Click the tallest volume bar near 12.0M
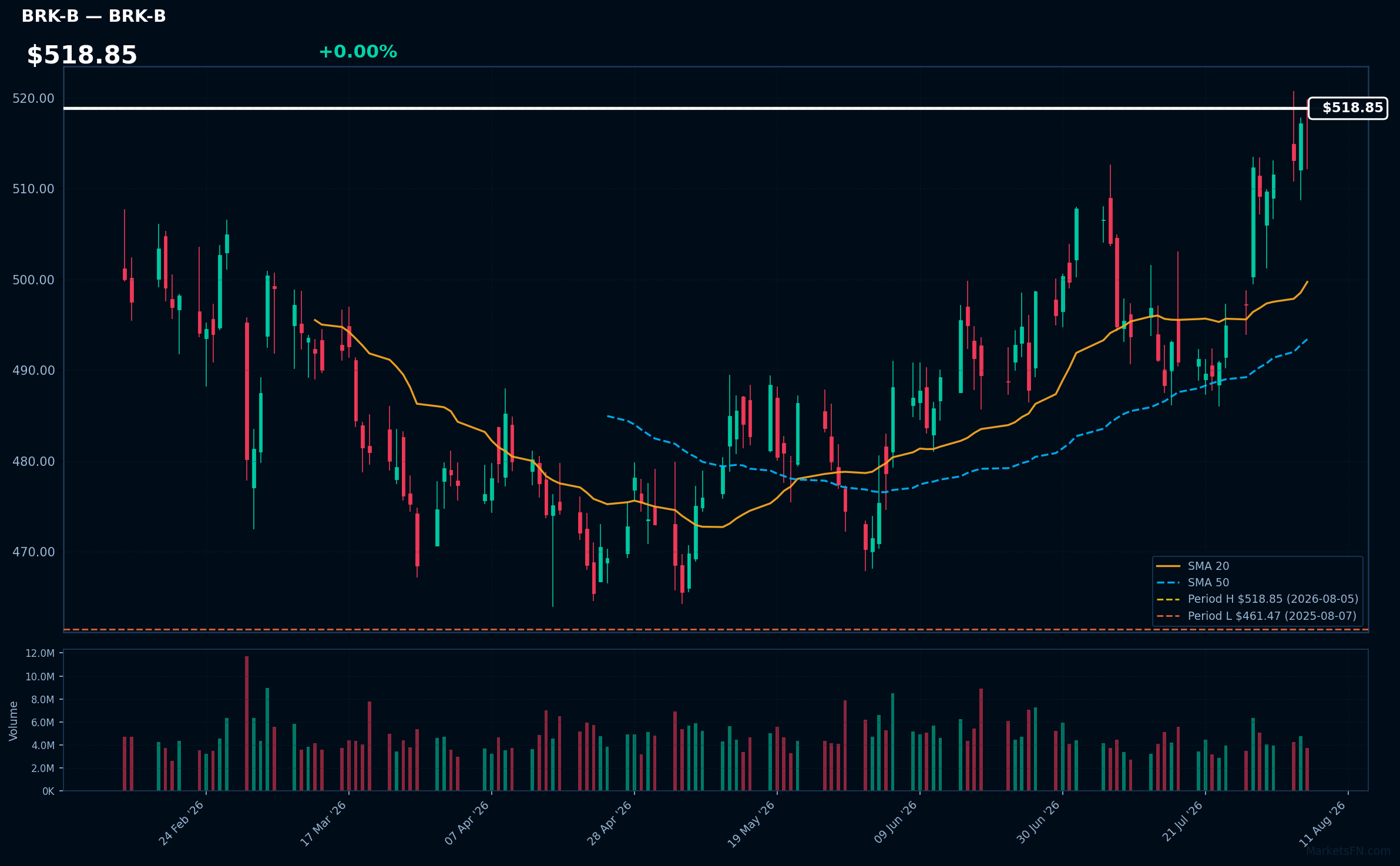1400x866 pixels. click(x=247, y=723)
